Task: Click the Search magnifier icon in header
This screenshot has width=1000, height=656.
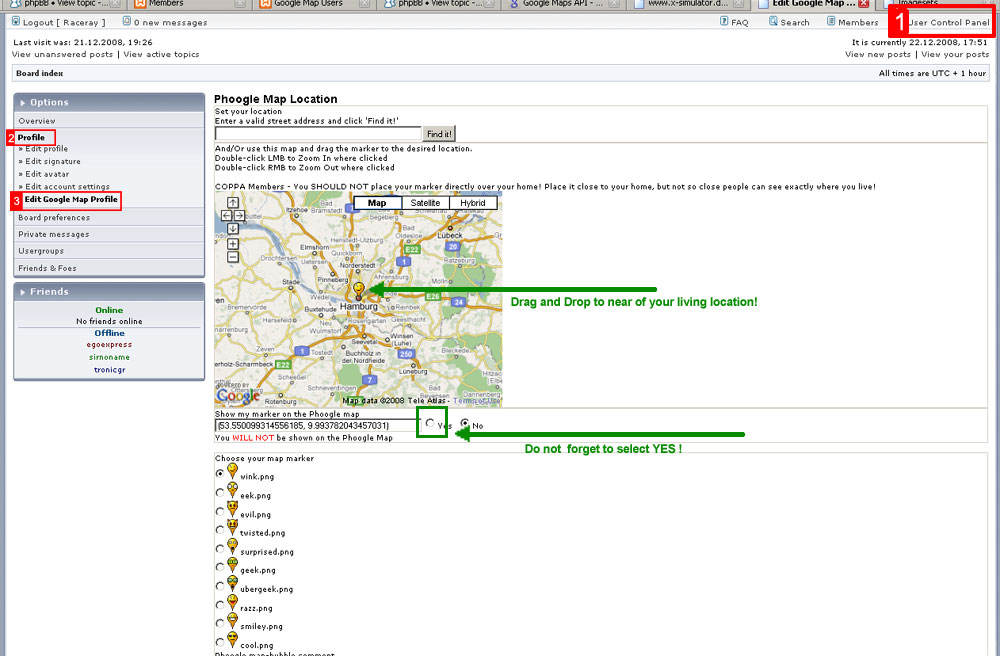Action: [773, 21]
